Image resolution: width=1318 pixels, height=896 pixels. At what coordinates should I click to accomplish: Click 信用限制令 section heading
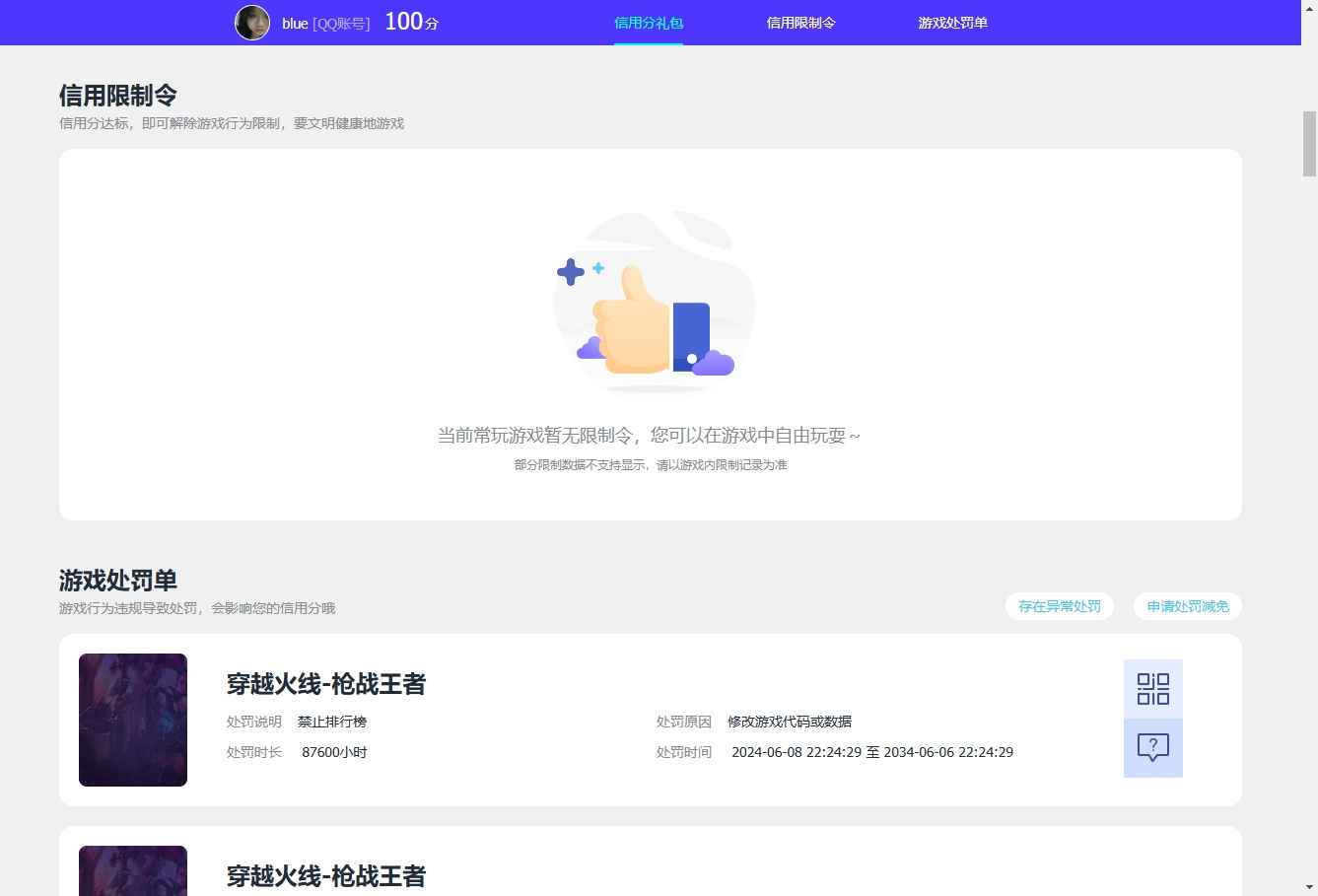pyautogui.click(x=118, y=96)
